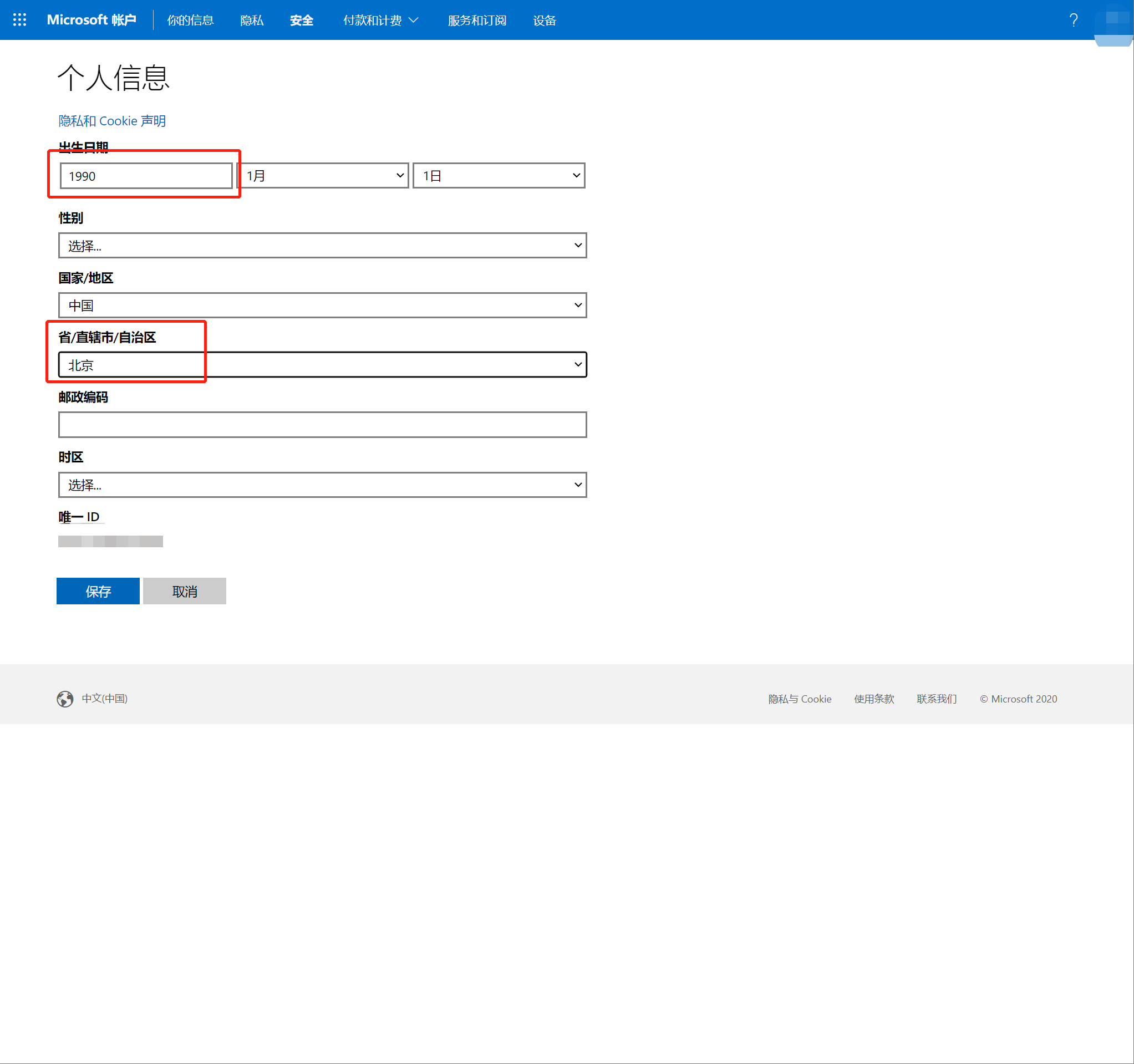Switch to the 隐私 menu item
Screen dimensions: 1134x1064
coord(252,21)
